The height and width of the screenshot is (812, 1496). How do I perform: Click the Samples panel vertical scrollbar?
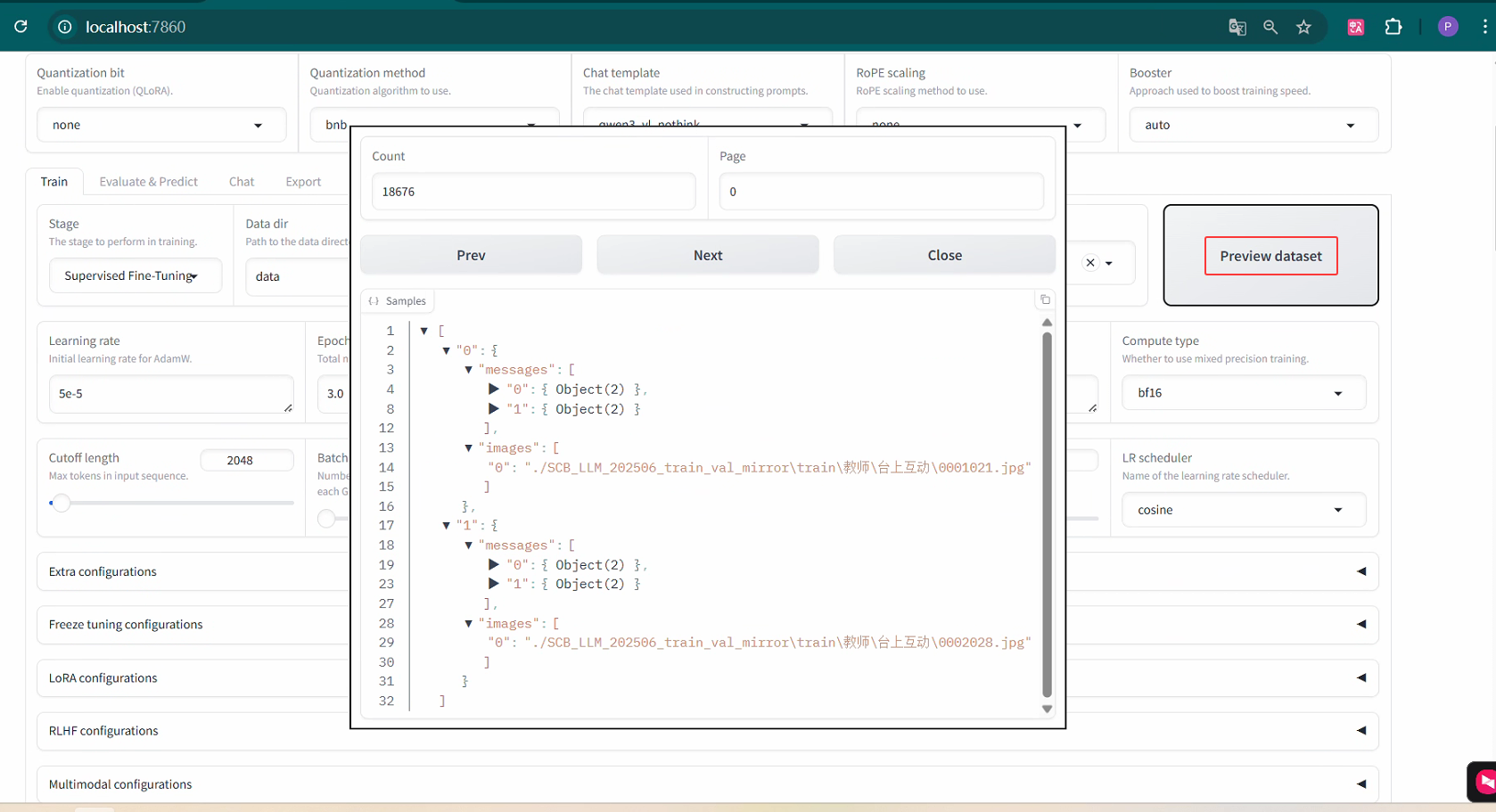click(1047, 515)
